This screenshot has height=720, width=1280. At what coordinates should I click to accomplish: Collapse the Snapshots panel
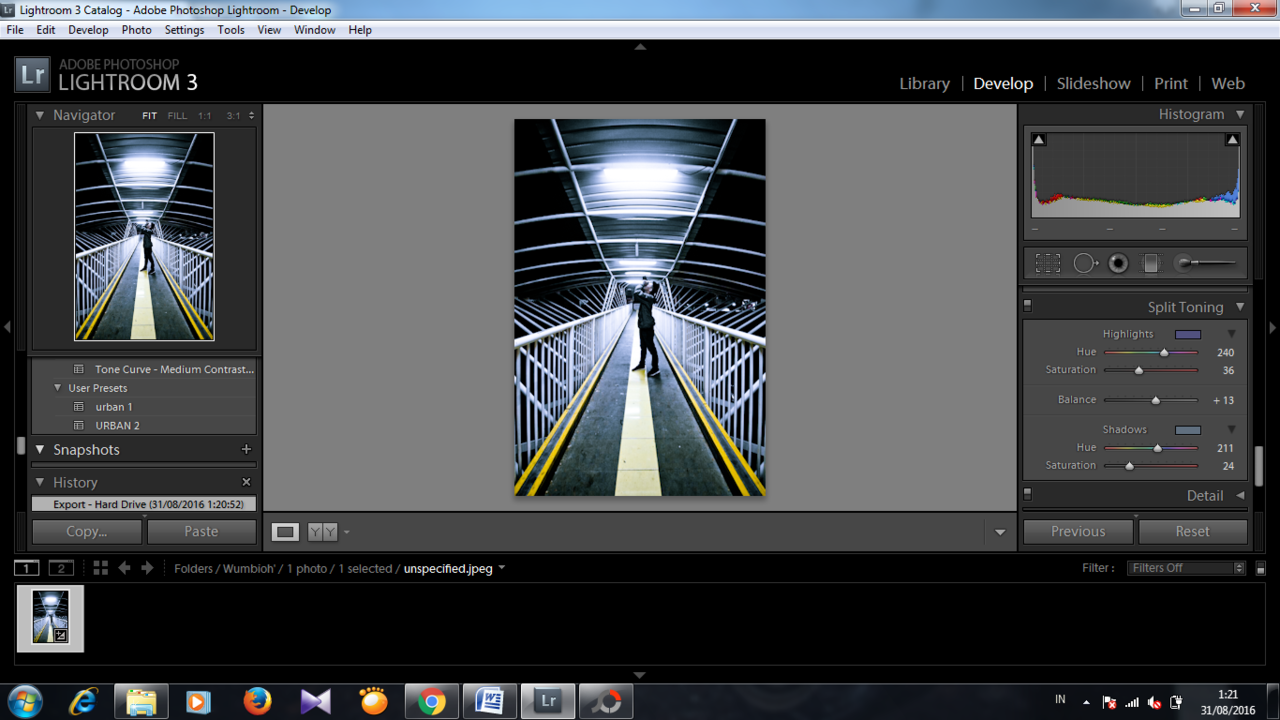[40, 449]
